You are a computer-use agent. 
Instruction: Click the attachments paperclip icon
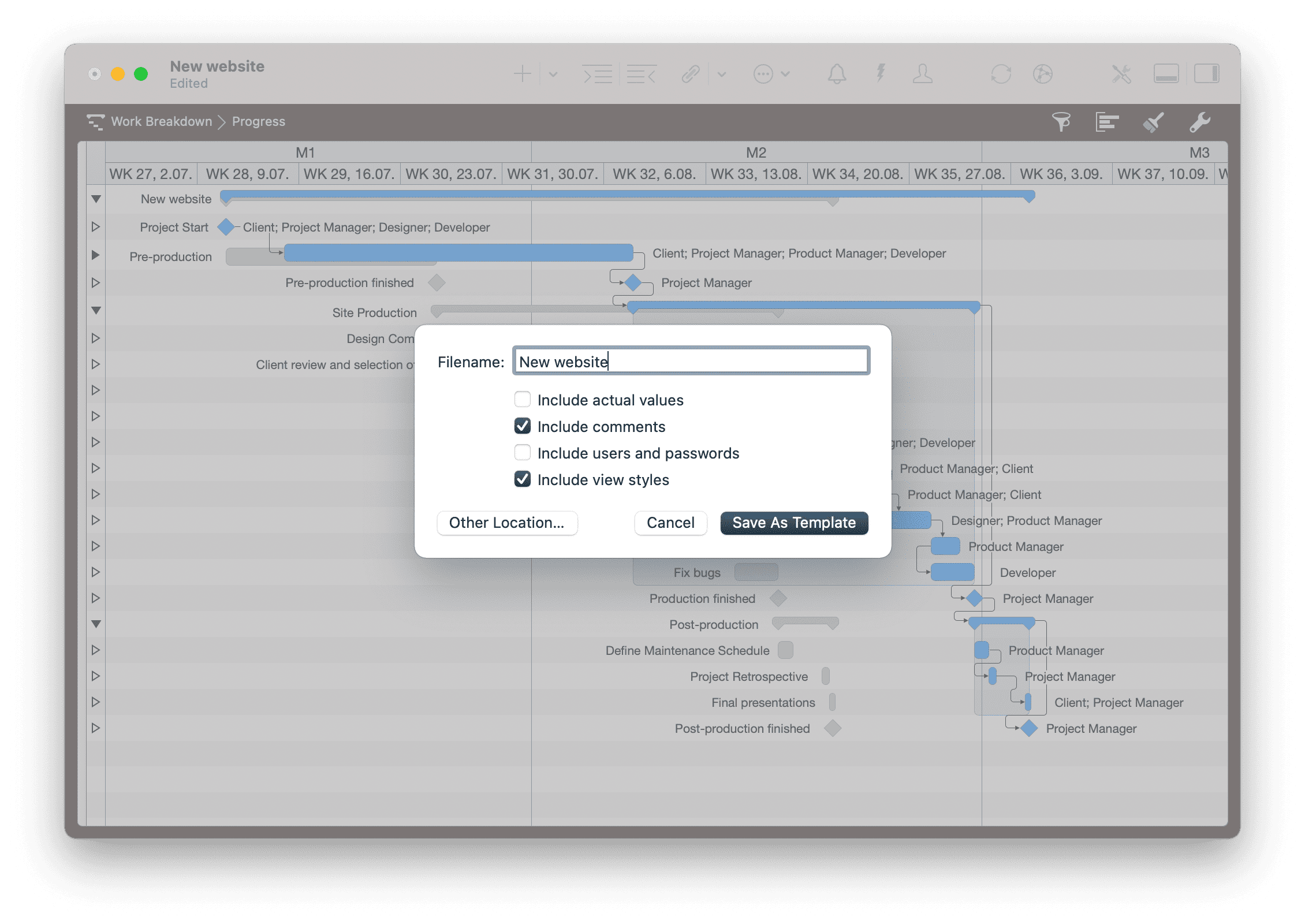click(x=691, y=74)
